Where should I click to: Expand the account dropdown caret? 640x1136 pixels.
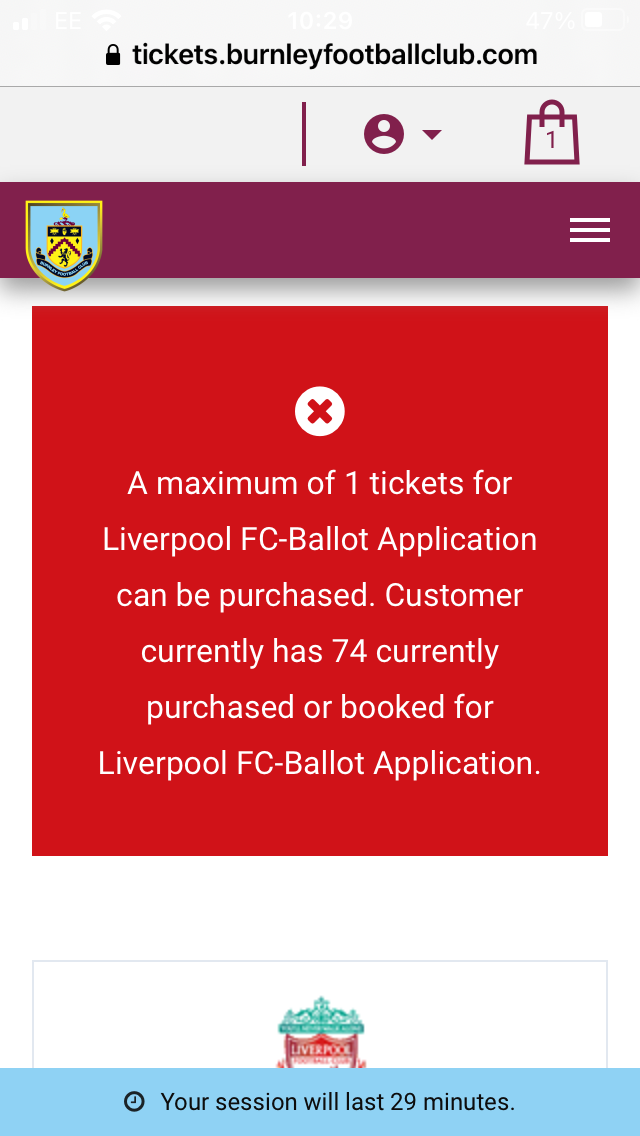click(432, 134)
